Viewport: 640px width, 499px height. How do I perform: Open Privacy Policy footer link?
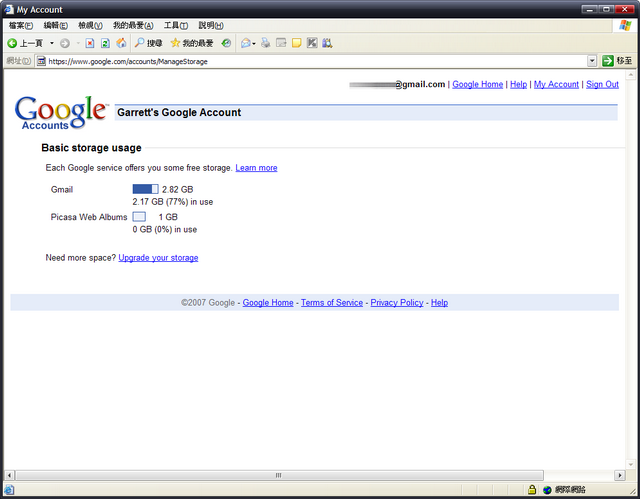[397, 303]
